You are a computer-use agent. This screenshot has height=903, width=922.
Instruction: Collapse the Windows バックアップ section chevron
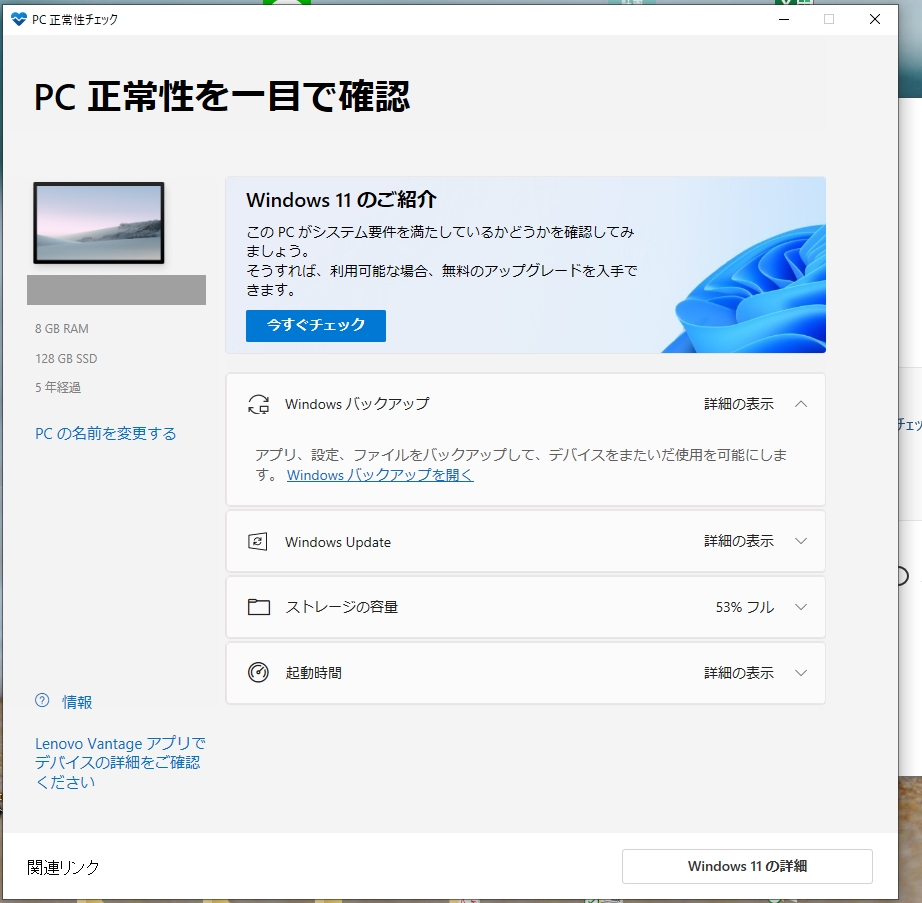(x=801, y=404)
